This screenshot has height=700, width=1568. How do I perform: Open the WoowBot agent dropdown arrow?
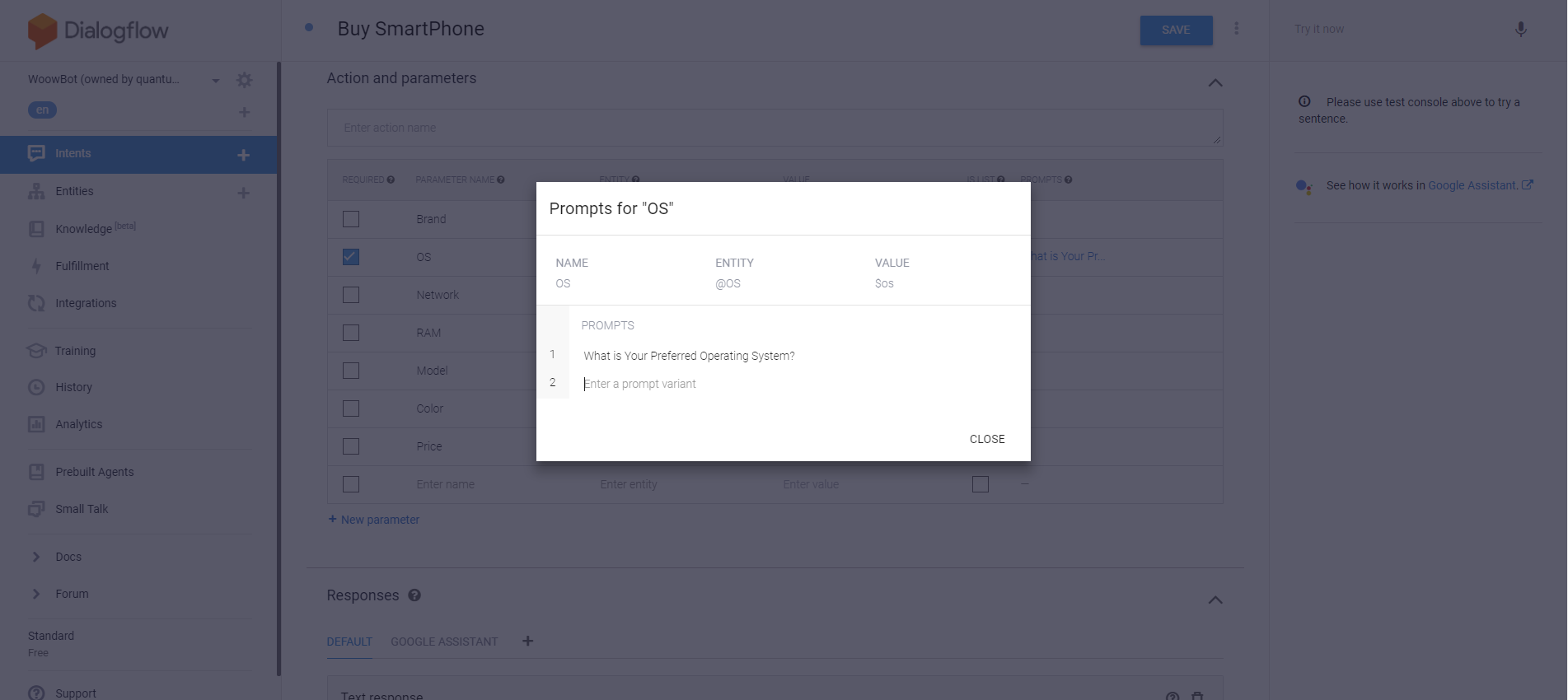pyautogui.click(x=216, y=81)
